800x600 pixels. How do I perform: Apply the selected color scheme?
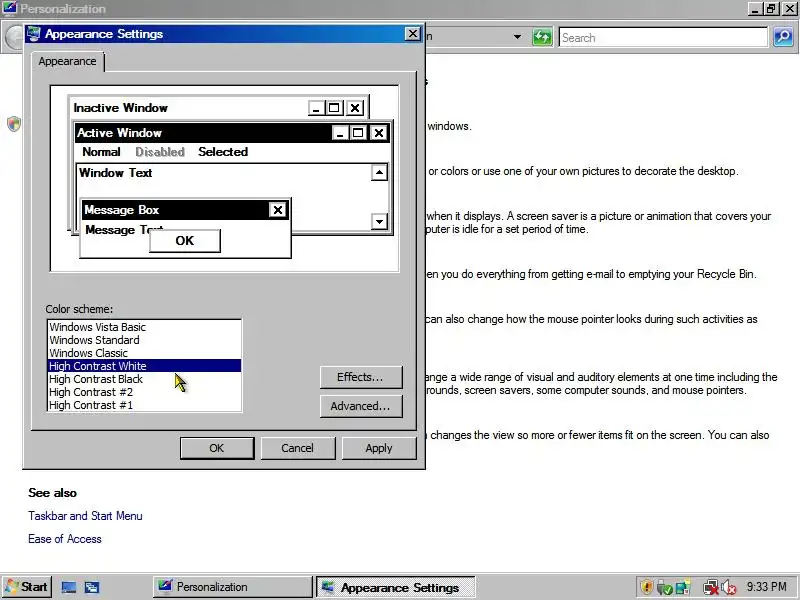[x=379, y=448]
